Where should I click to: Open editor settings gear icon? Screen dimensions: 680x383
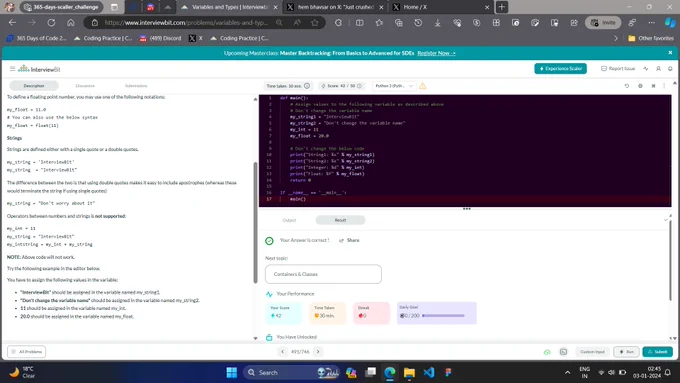[640, 86]
